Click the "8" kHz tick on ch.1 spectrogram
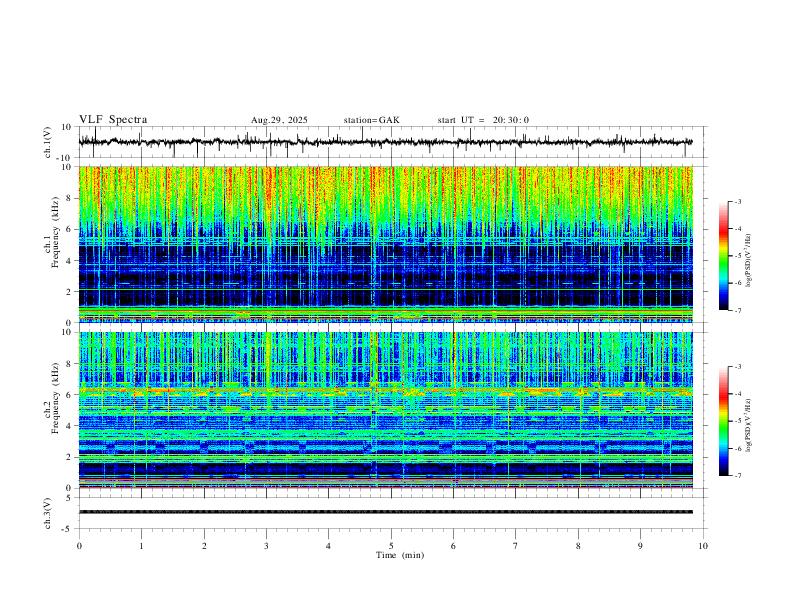The image size is (792, 612). coord(69,198)
